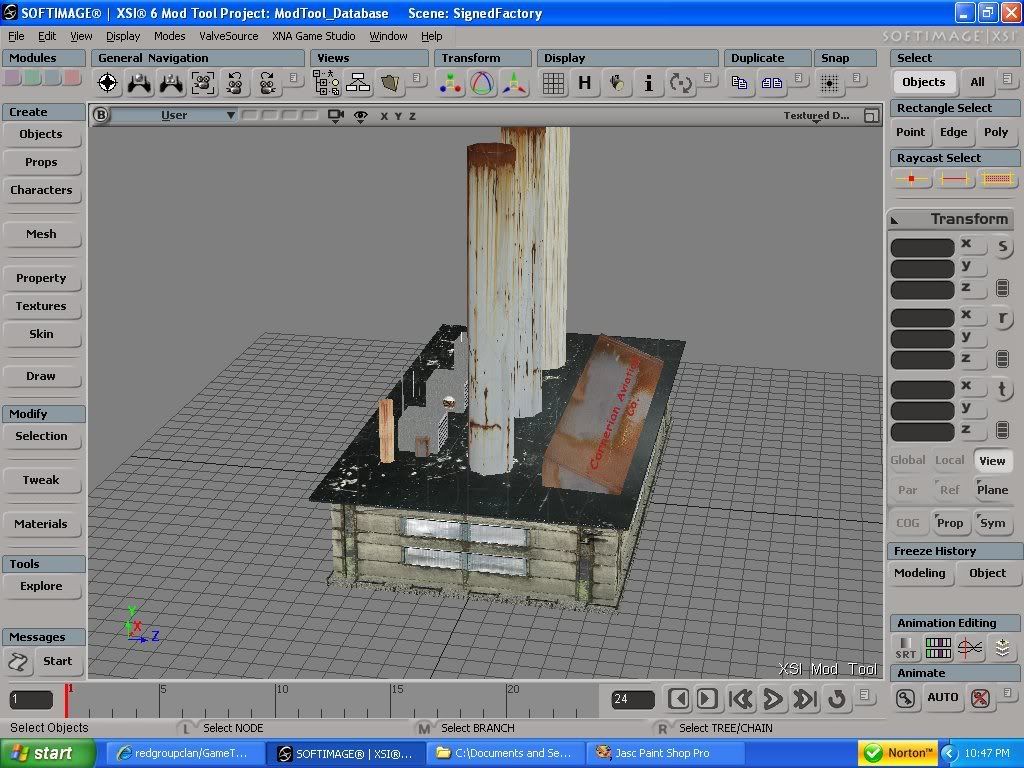The height and width of the screenshot is (768, 1024).
Task: Click the H hide/unhide icon
Action: point(584,83)
